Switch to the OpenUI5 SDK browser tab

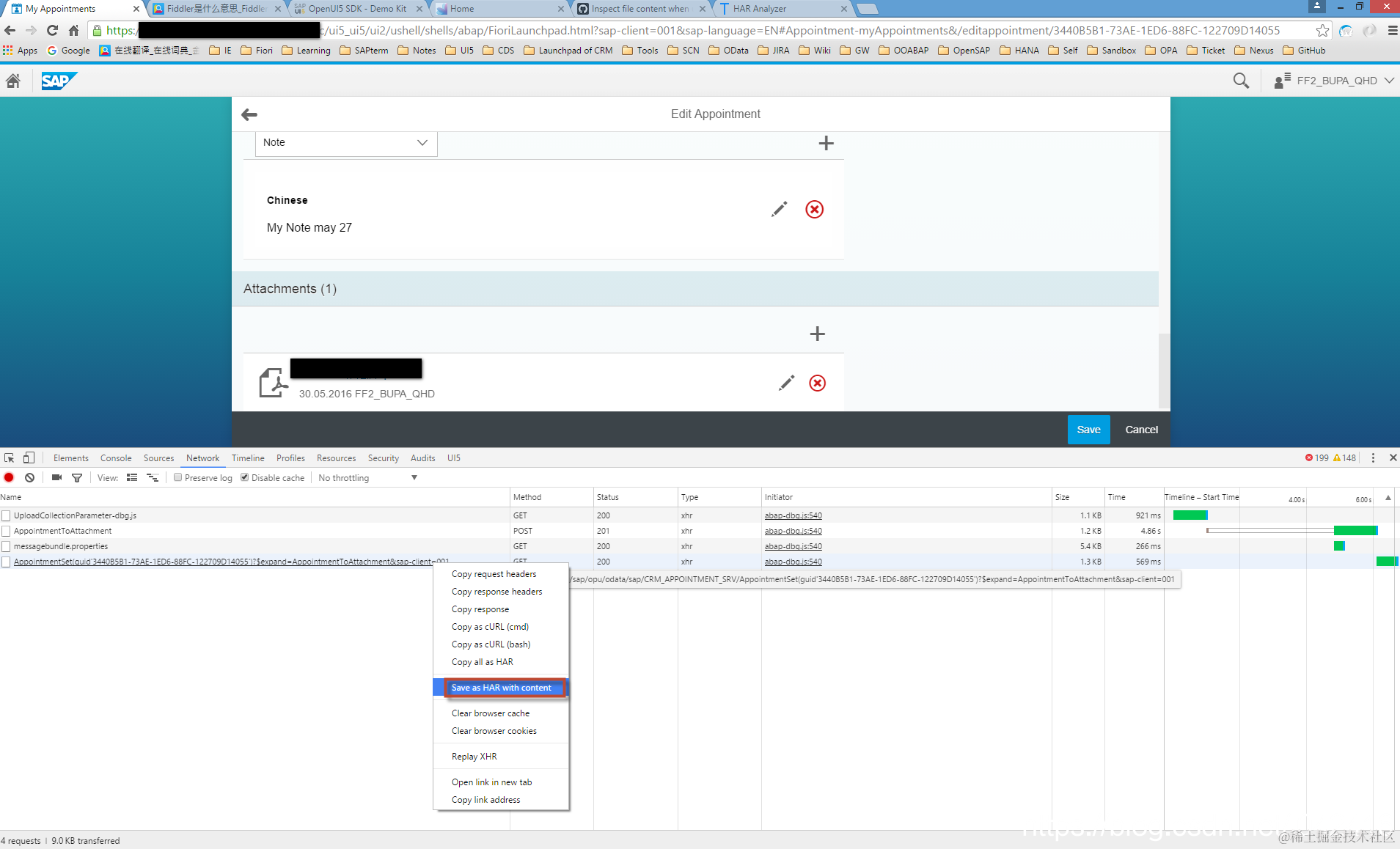tap(358, 9)
